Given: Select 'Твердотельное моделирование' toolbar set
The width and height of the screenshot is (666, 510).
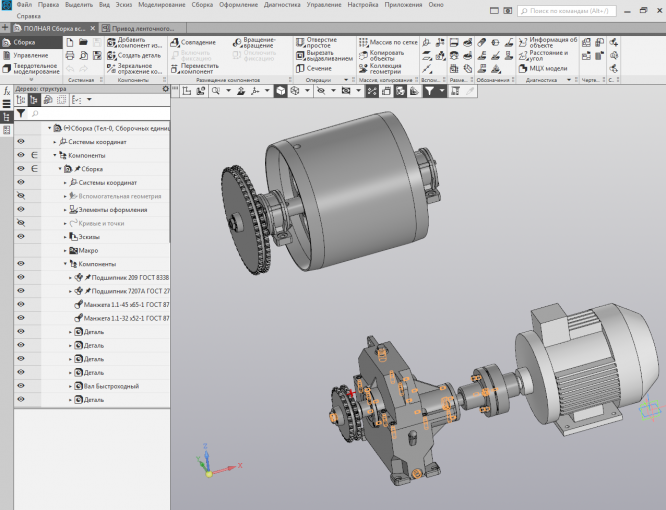Looking at the screenshot, I should (x=31, y=68).
